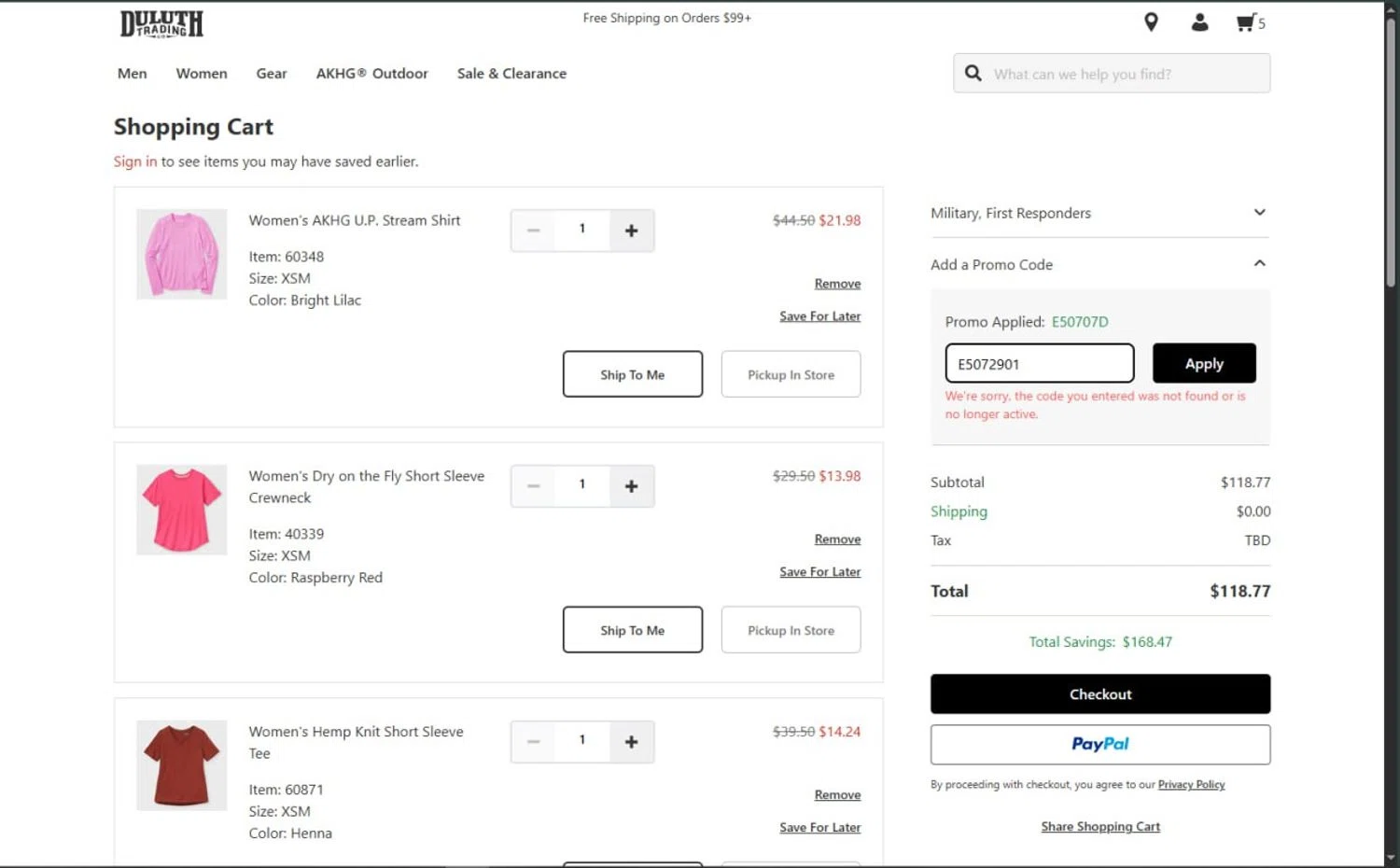This screenshot has height=868, width=1400.
Task: Decrease quantity of Dry on the Fly Crewneck
Action: point(533,486)
